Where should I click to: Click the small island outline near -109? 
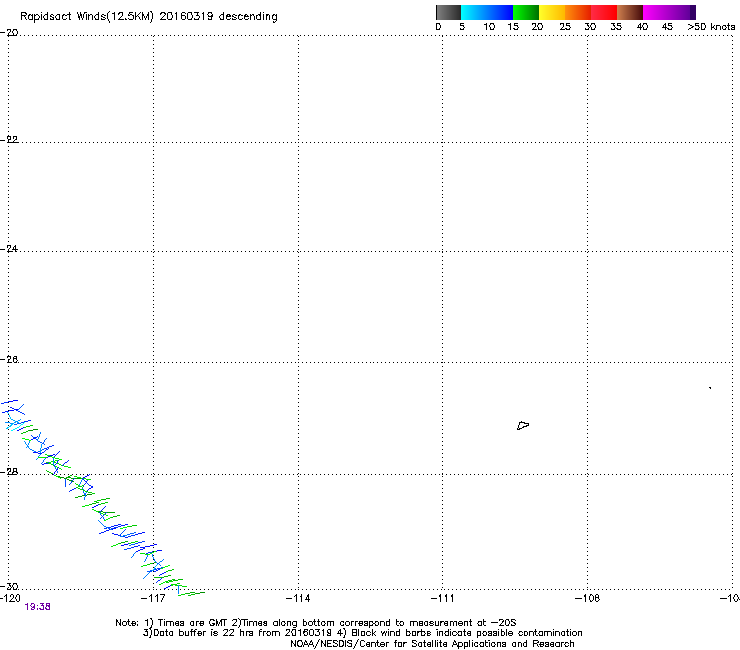523,426
